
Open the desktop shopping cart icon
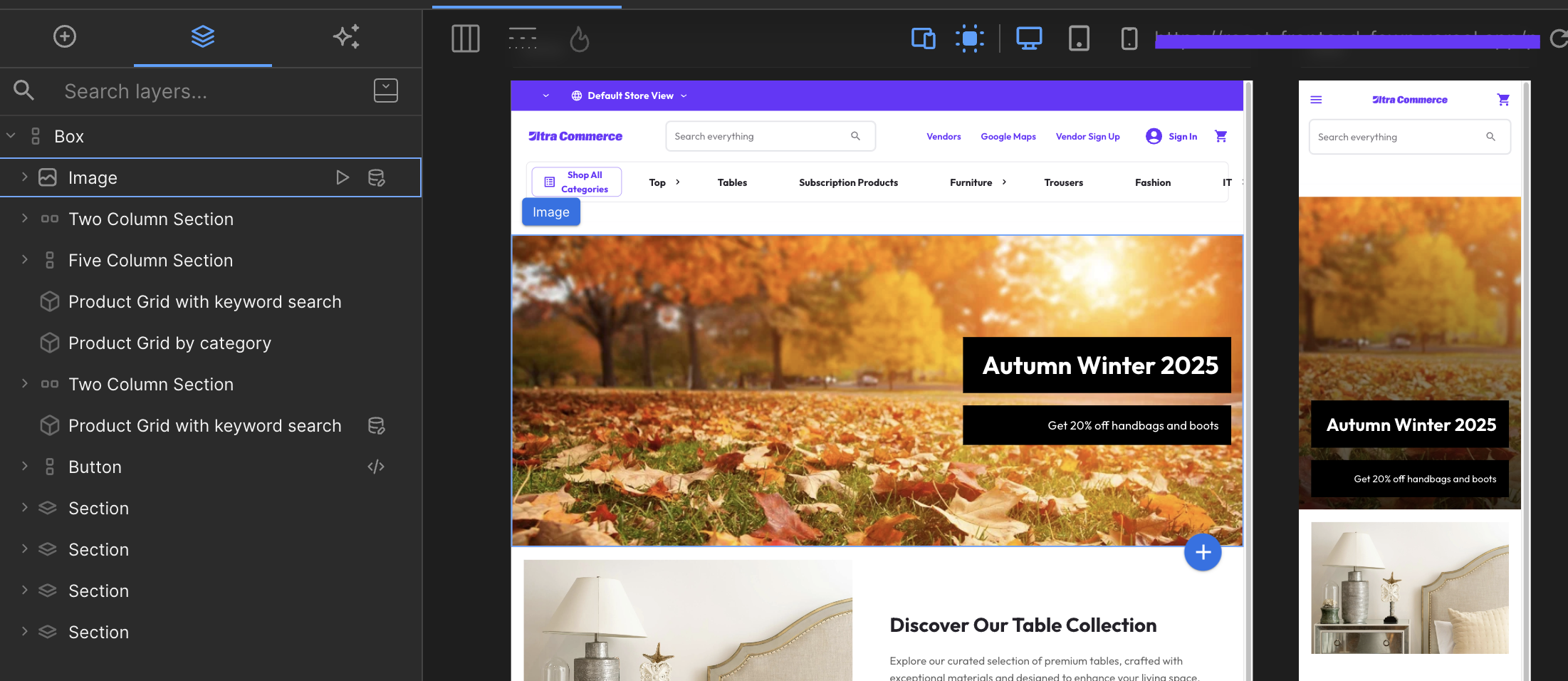(x=1221, y=136)
